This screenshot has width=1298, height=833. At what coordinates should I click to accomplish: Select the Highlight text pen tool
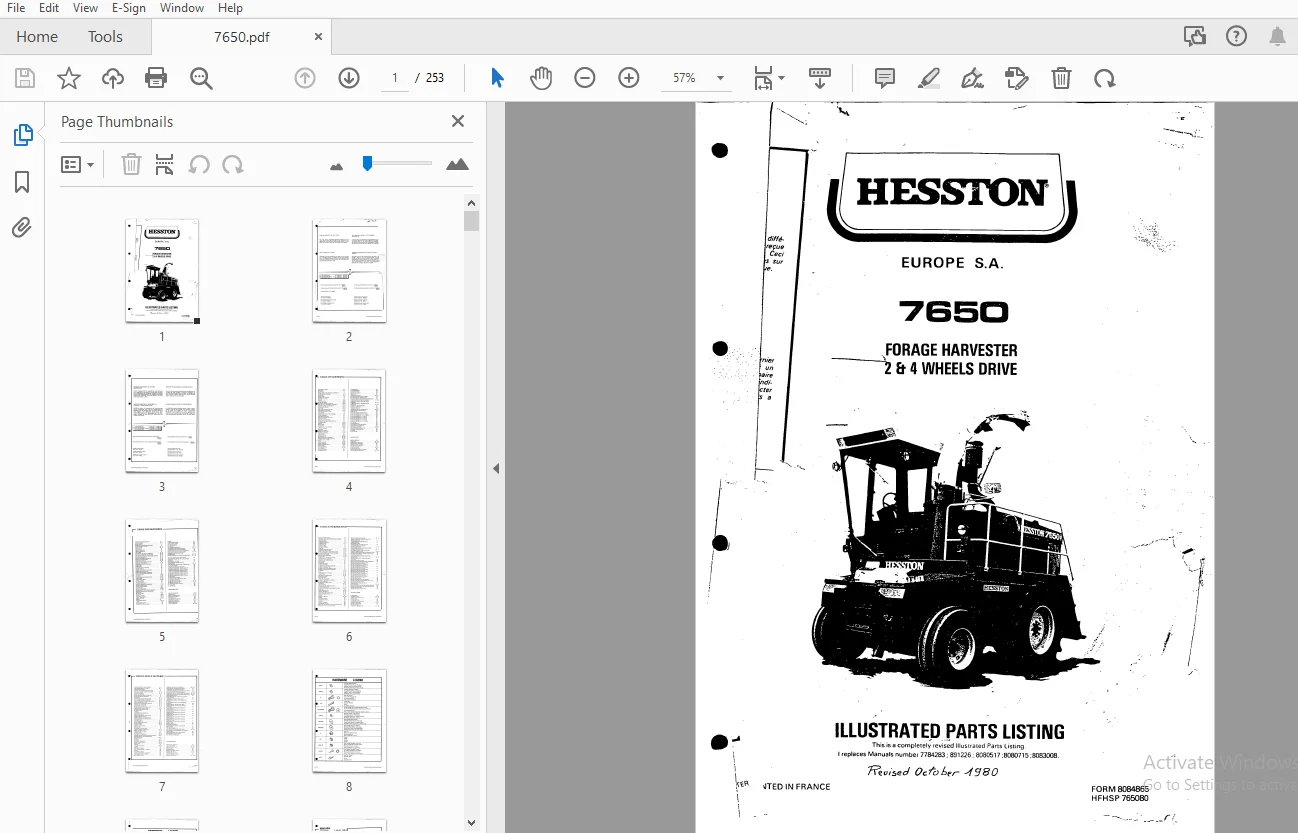(929, 78)
